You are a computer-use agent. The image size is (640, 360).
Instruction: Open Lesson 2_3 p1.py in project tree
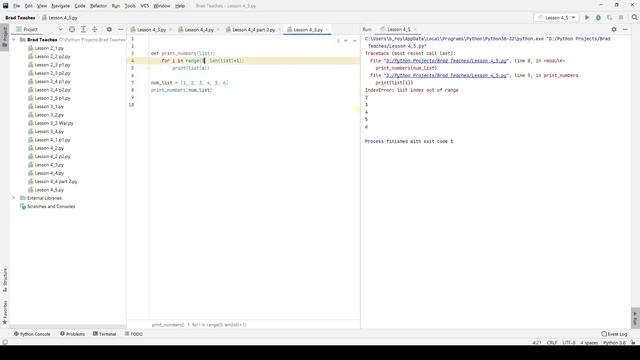(x=53, y=65)
